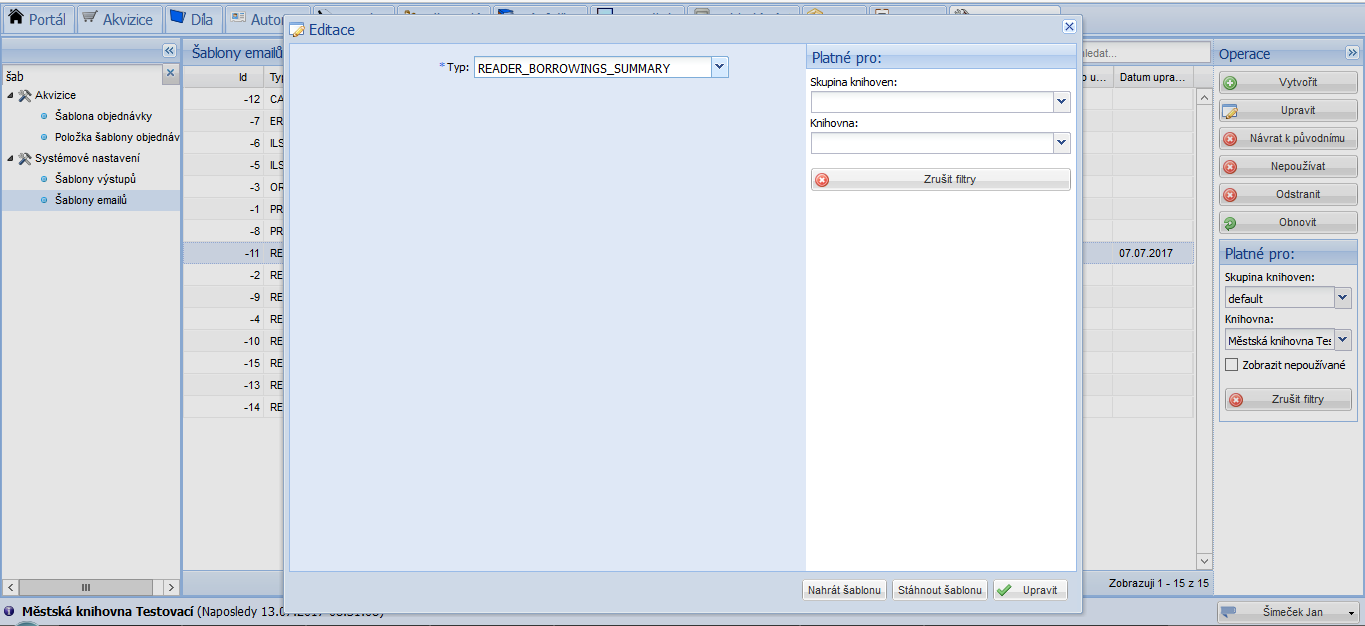Confirm with the Upravit checkmark button
The height and width of the screenshot is (626, 1365).
pyautogui.click(x=1030, y=590)
